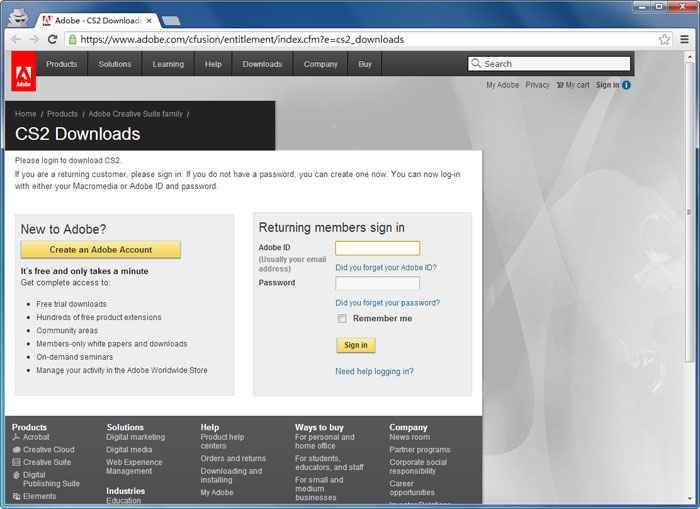Click the browser forward arrow
Image resolution: width=700 pixels, height=509 pixels.
pyautogui.click(x=34, y=39)
